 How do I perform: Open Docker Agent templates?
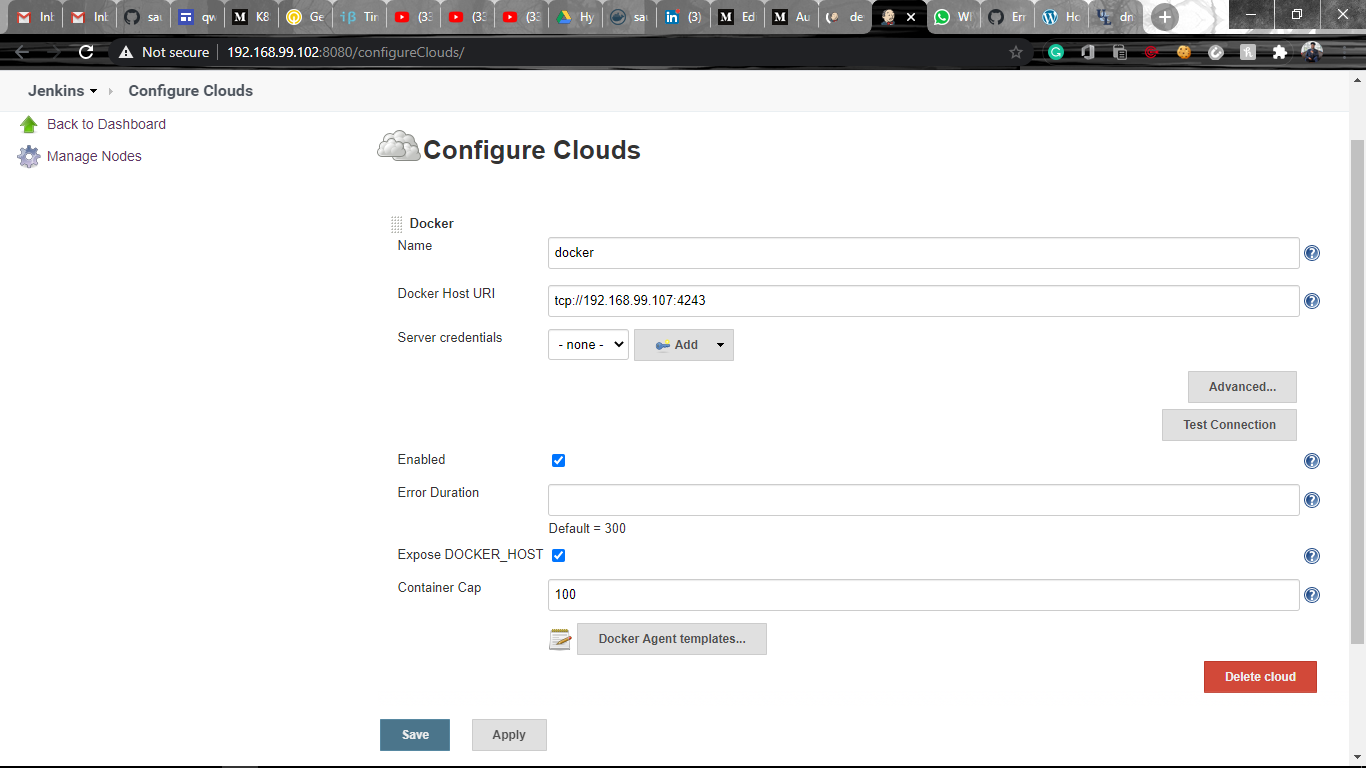tap(672, 639)
